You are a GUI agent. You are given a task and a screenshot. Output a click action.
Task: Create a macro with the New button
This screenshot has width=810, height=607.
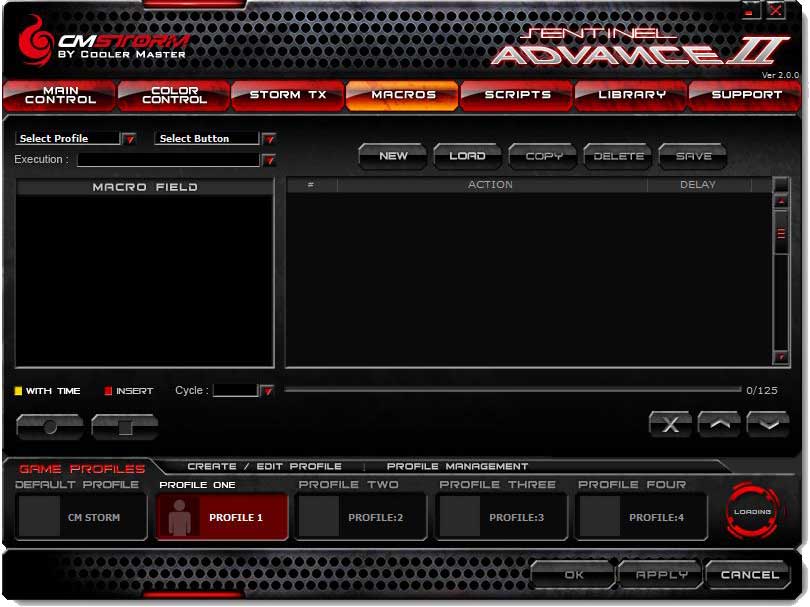pos(393,156)
